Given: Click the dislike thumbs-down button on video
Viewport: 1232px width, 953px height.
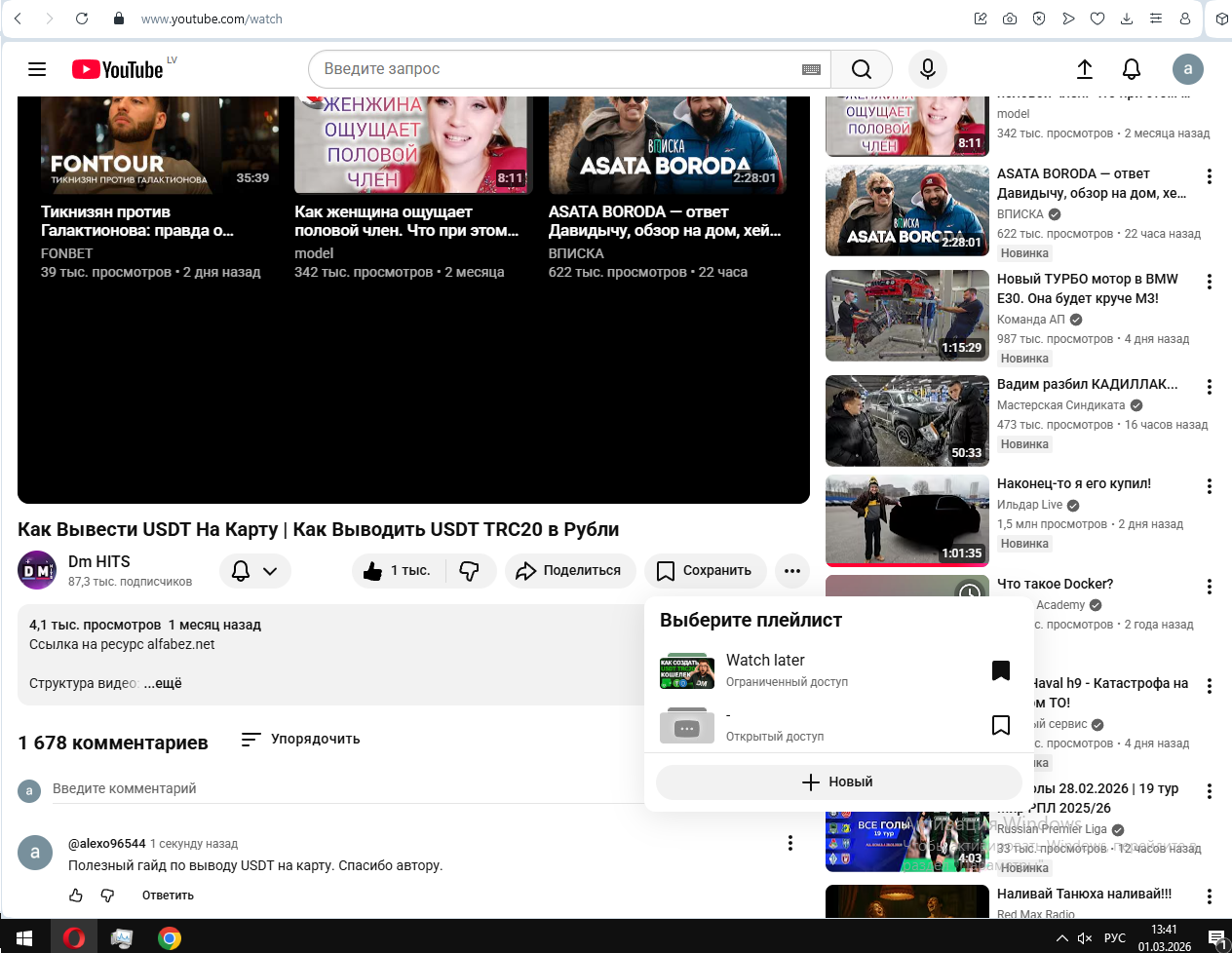Looking at the screenshot, I should pyautogui.click(x=470, y=571).
